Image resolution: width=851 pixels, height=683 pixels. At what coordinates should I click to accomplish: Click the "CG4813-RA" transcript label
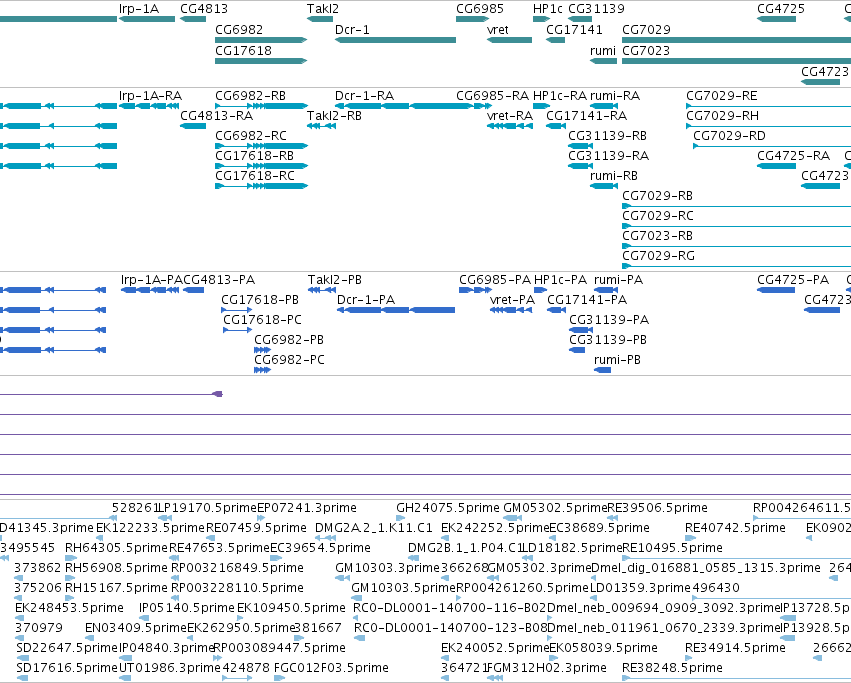217,116
